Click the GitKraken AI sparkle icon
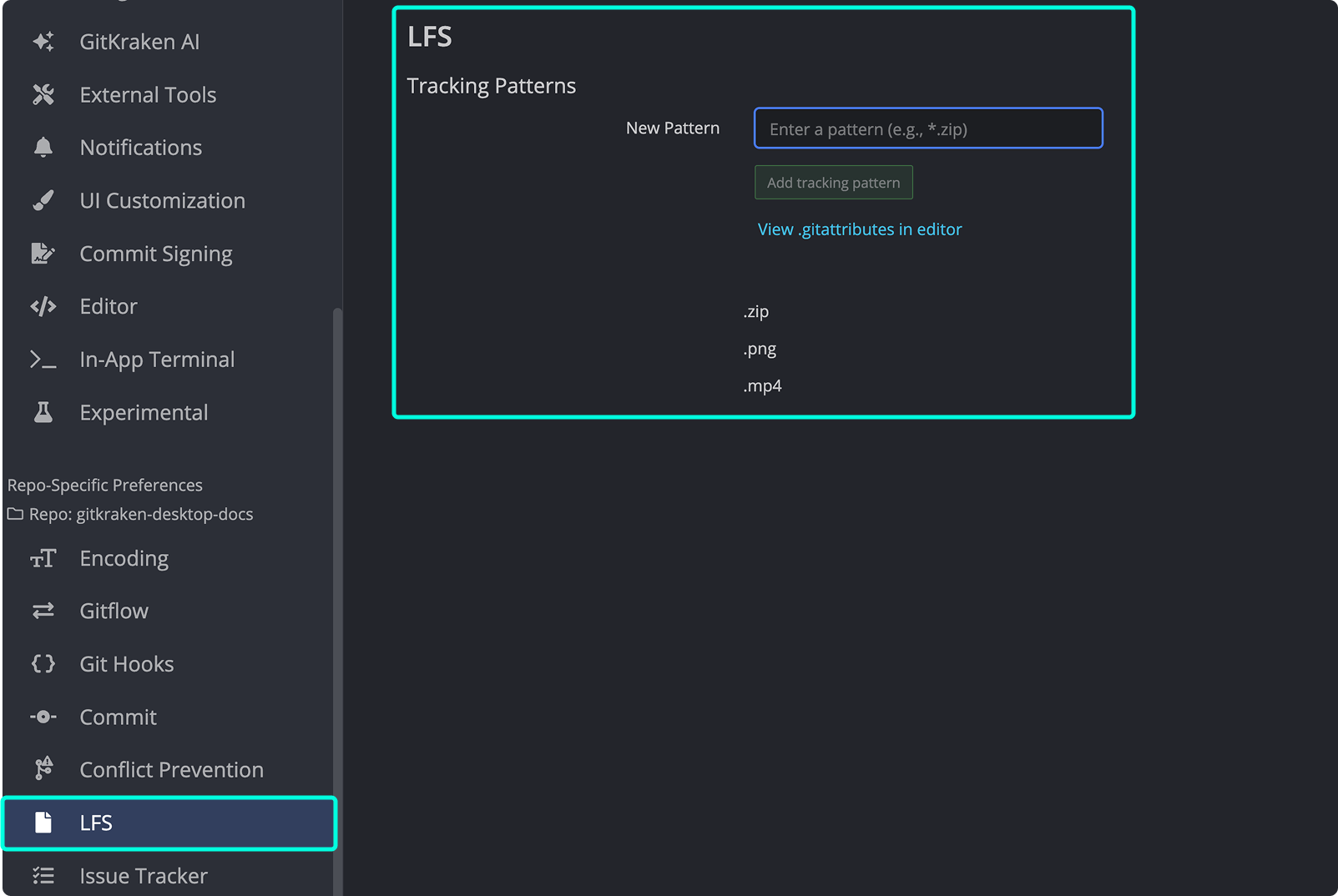This screenshot has height=896, width=1338. (x=43, y=41)
